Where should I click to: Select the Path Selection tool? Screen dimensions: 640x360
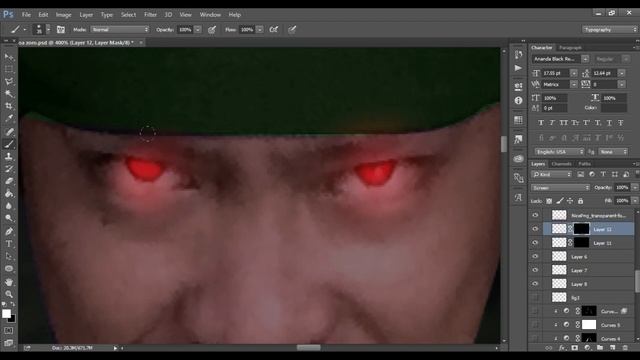pos(9,256)
